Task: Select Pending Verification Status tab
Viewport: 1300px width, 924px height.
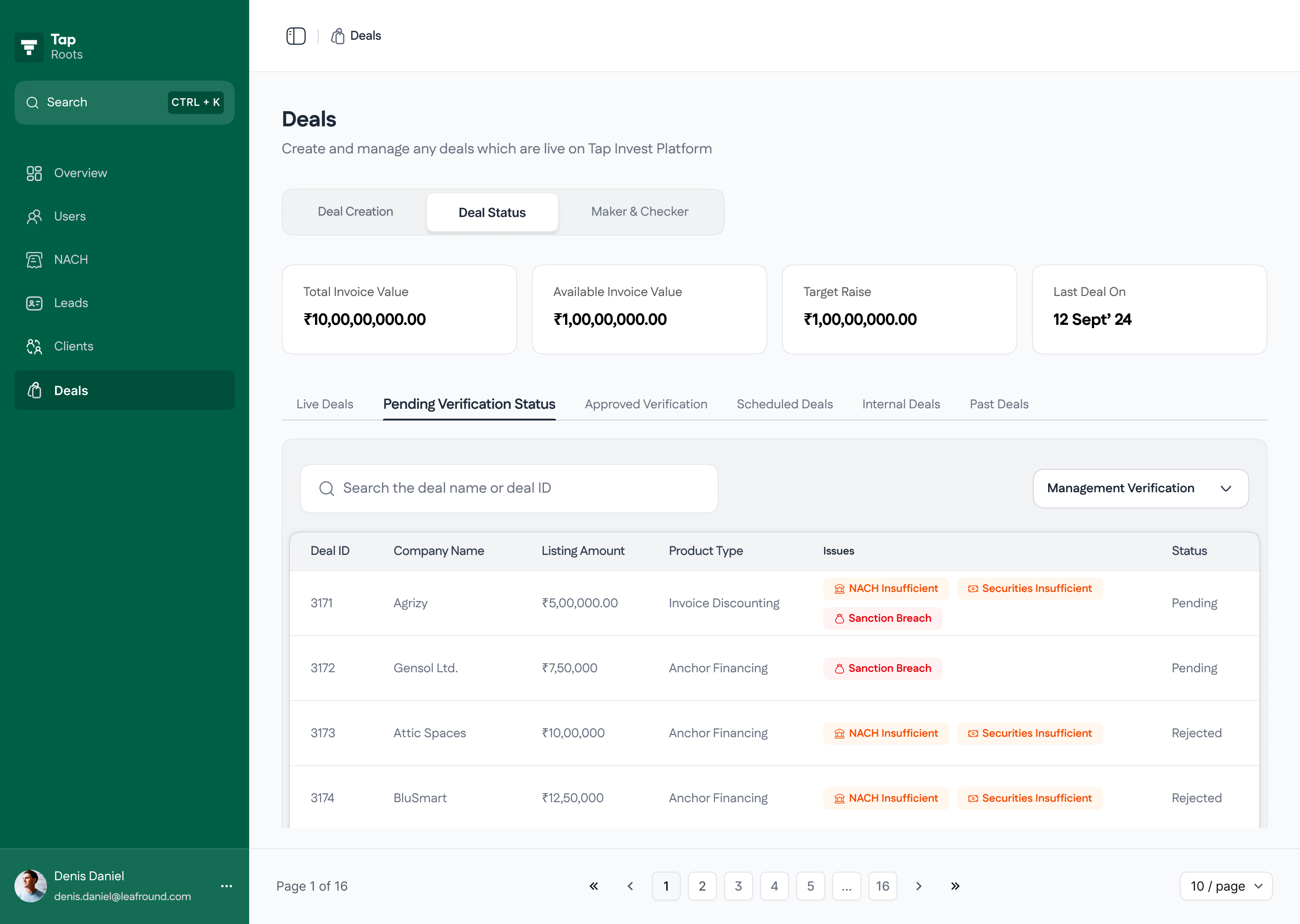Action: (x=469, y=404)
